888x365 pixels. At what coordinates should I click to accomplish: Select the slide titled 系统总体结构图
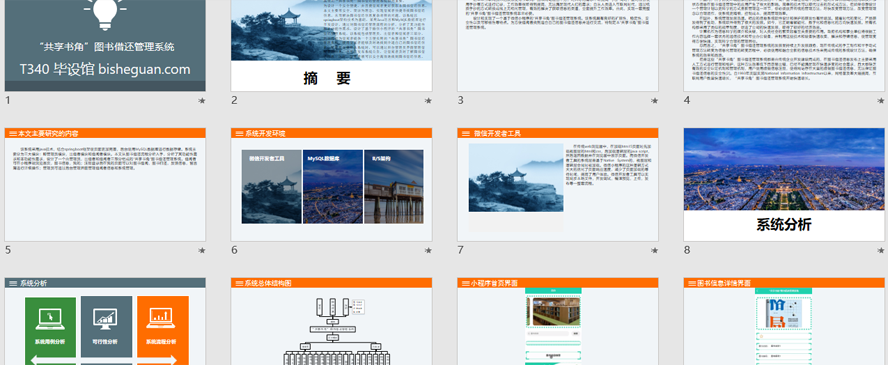331,321
